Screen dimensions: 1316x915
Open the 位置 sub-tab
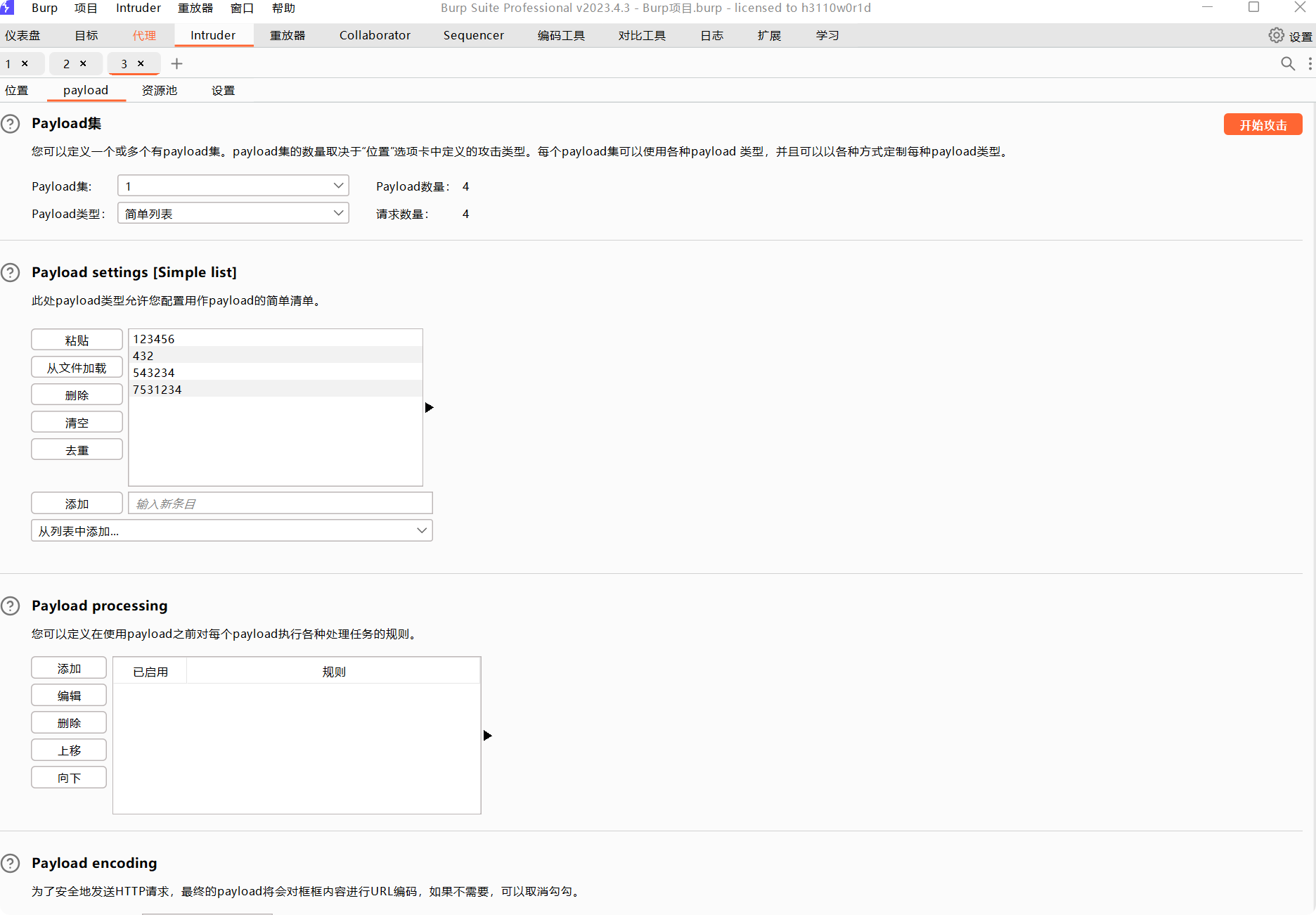17,90
